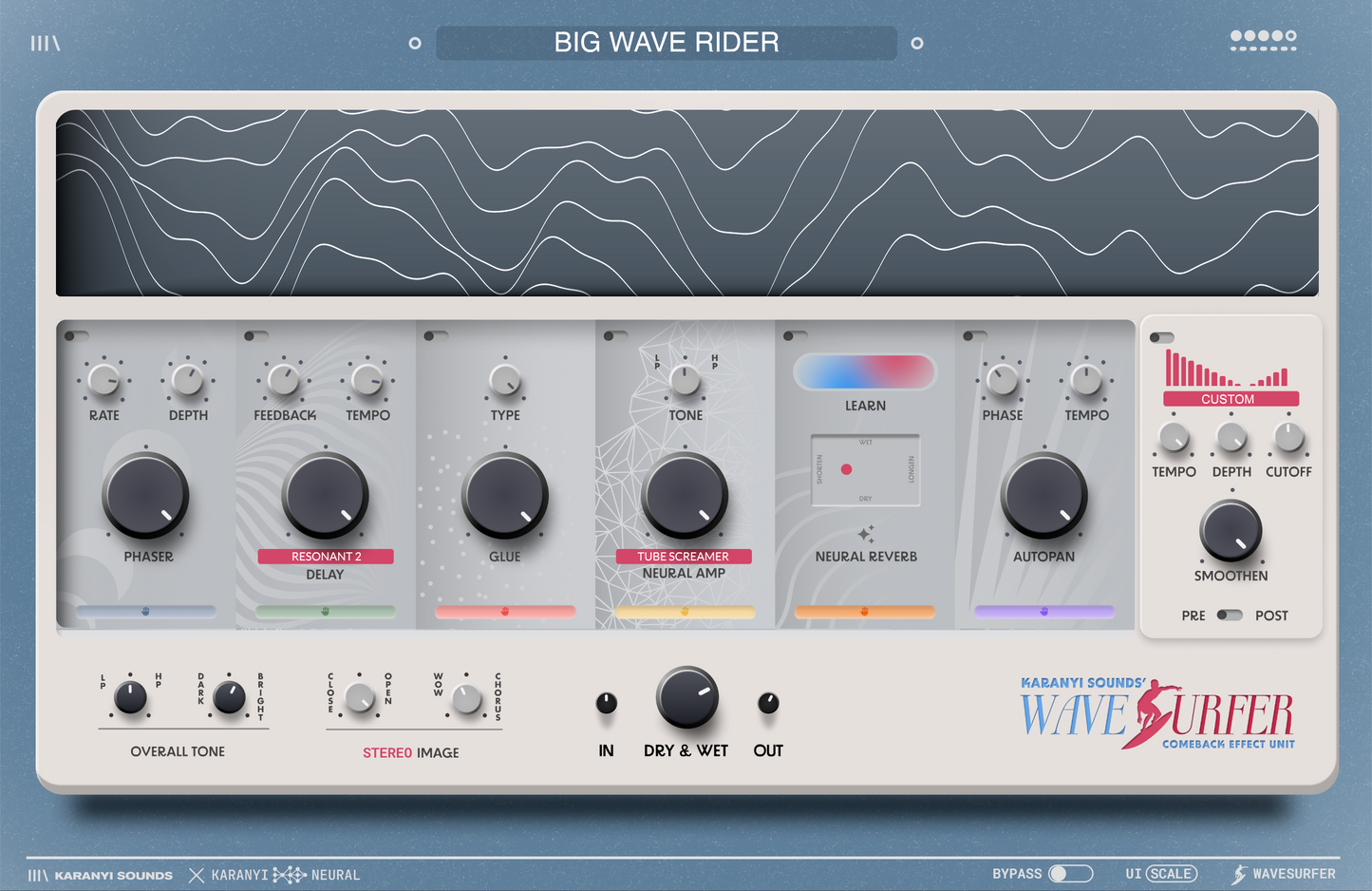Click the Karanyi Neural logo icon
The image size is (1372, 891).
289,875
